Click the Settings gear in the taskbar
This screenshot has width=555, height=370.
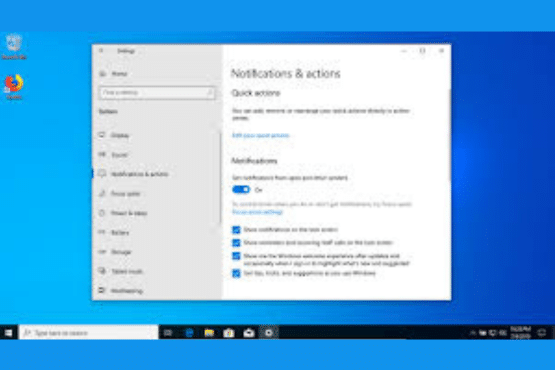pyautogui.click(x=269, y=333)
